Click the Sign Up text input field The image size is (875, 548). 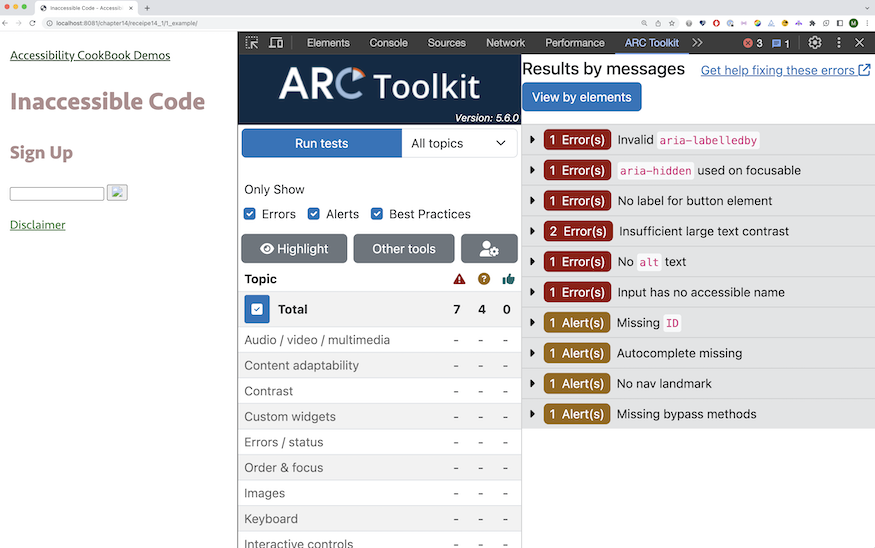pos(57,194)
